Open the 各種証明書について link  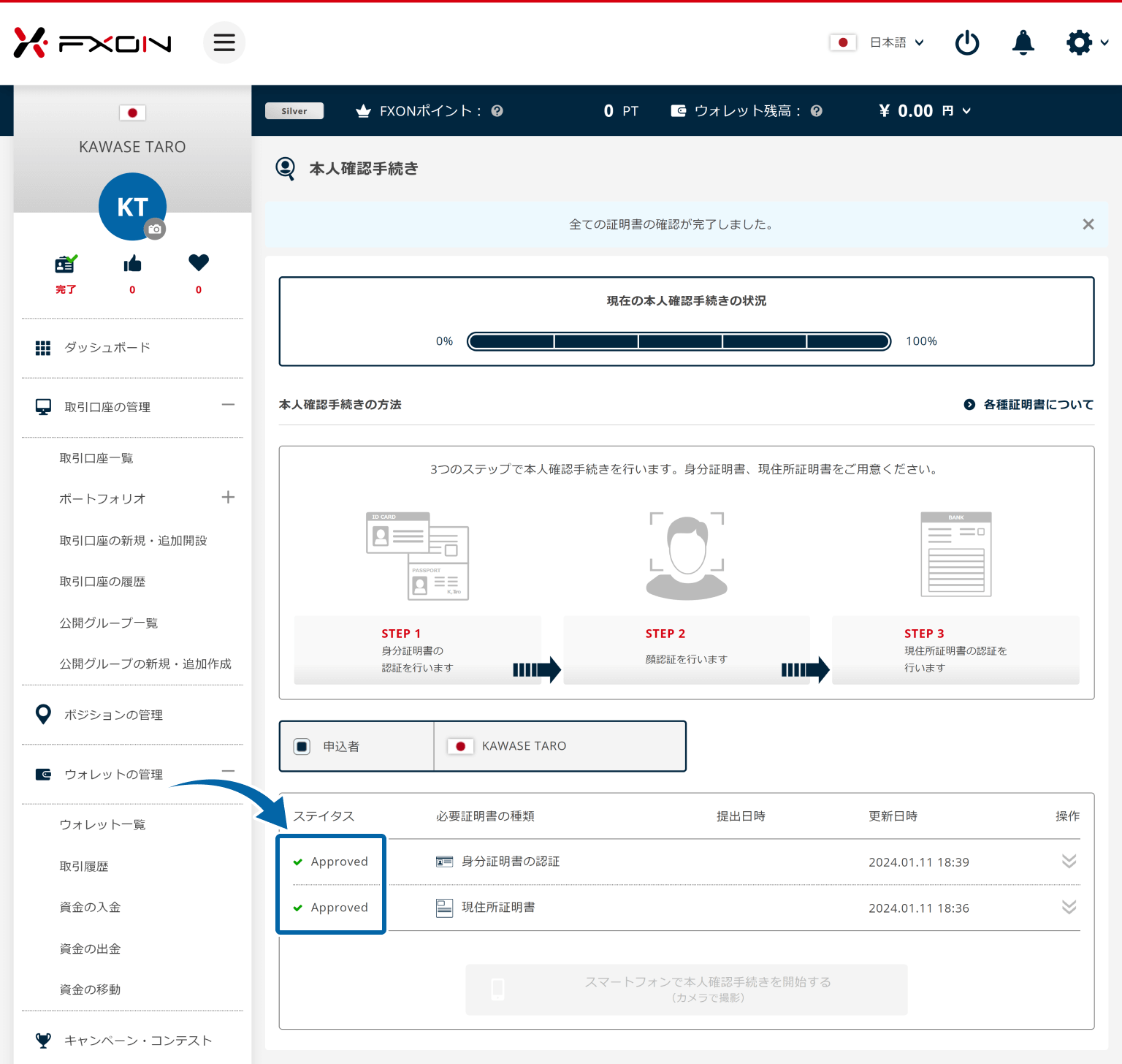click(1028, 405)
